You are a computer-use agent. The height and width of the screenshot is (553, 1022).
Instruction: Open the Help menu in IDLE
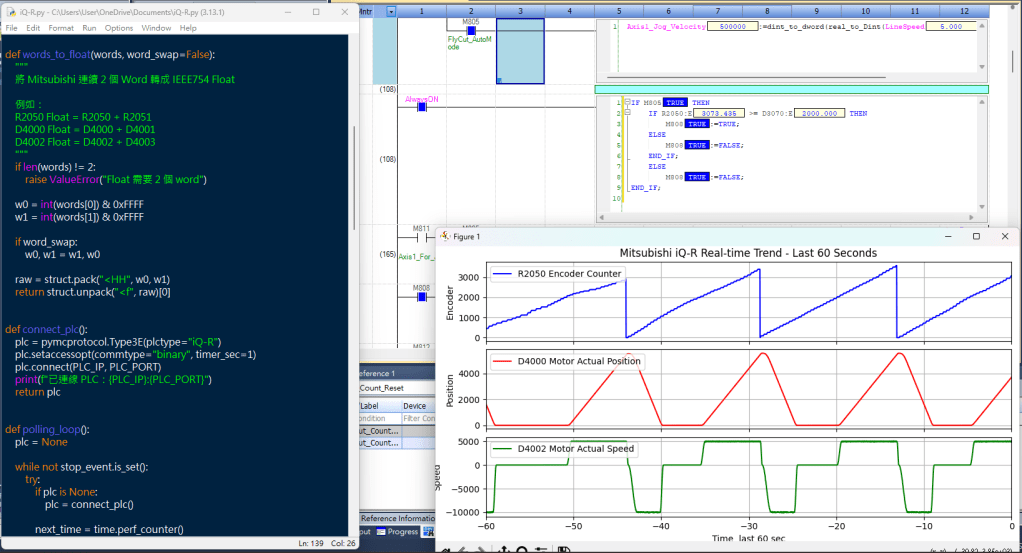[188, 28]
